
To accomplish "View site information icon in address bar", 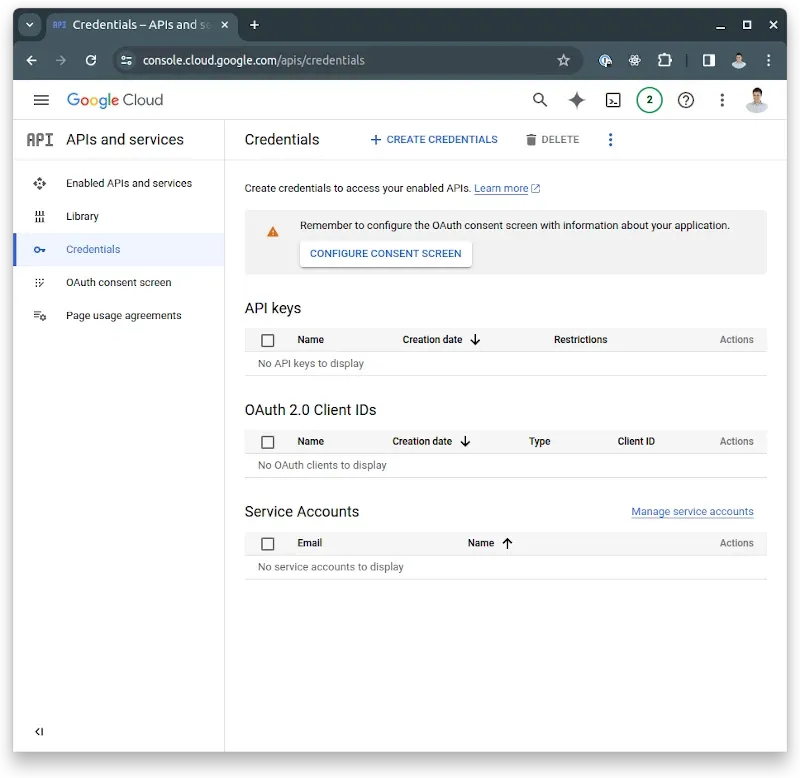I will [127, 60].
